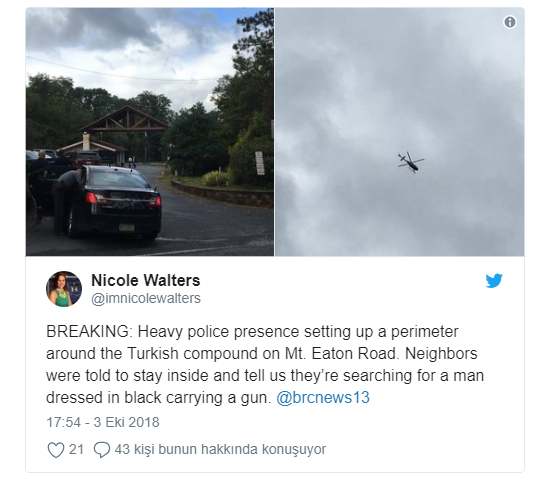Image resolution: width=548 pixels, height=490 pixels.
Task: Click the speech bubble reply icon
Action: click(102, 449)
